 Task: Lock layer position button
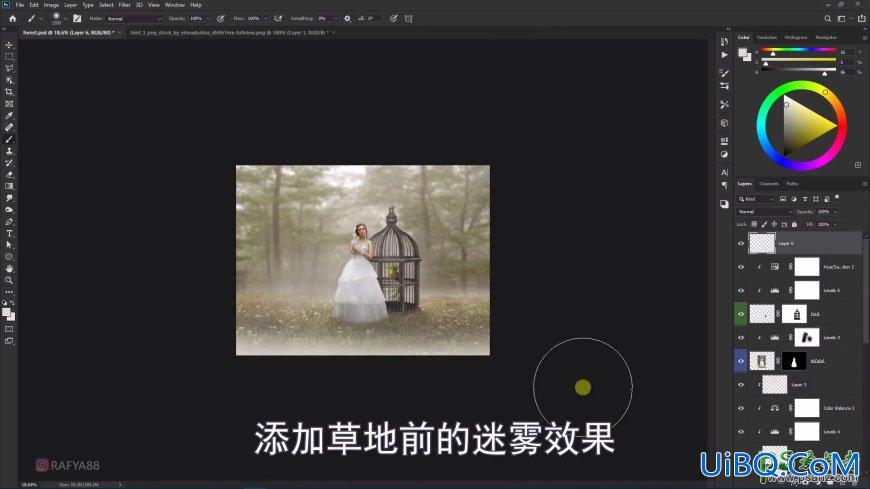point(774,224)
